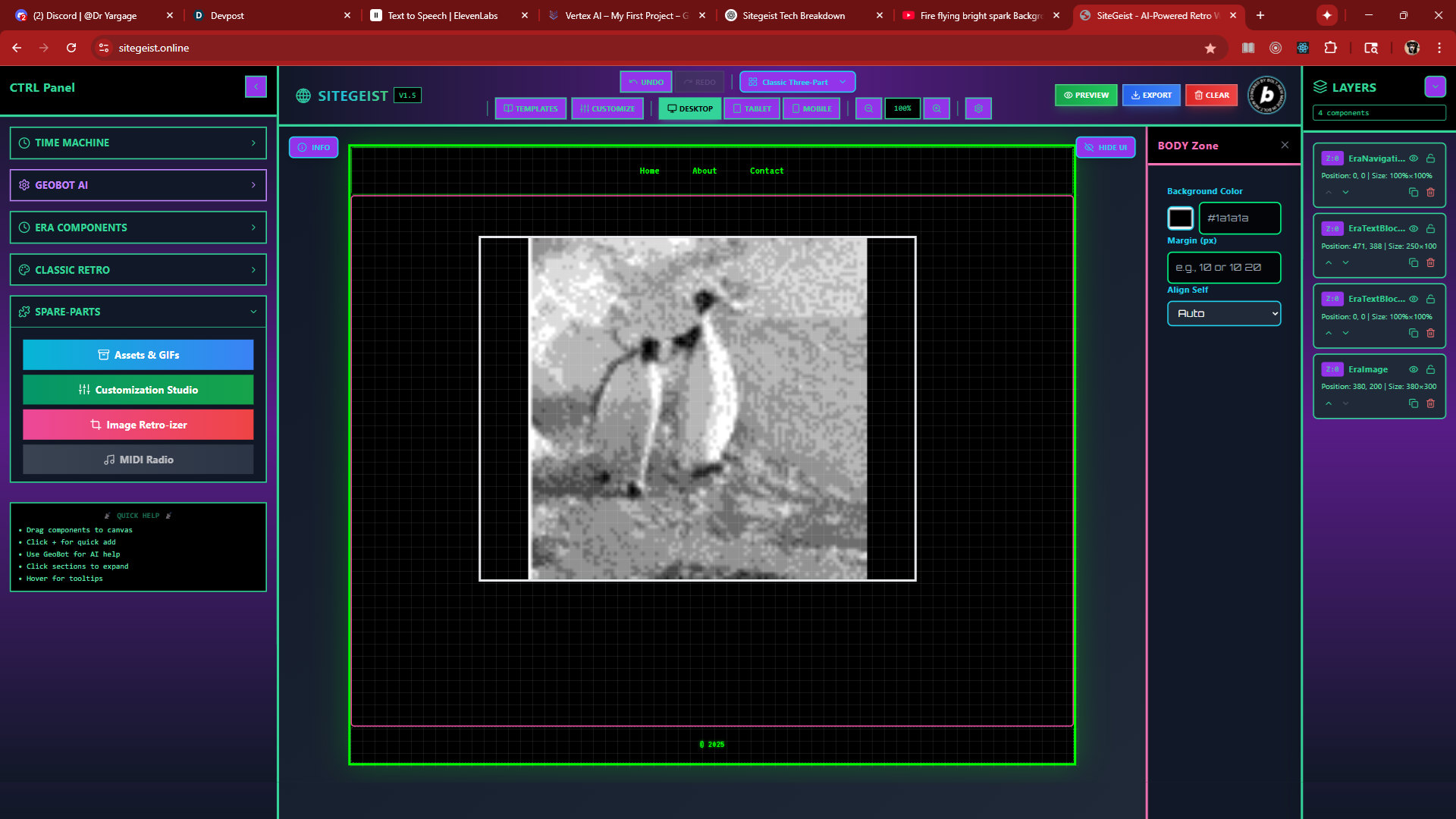Image resolution: width=1456 pixels, height=819 pixels.
Task: Click the Bolt badge logo icon
Action: 1266,95
